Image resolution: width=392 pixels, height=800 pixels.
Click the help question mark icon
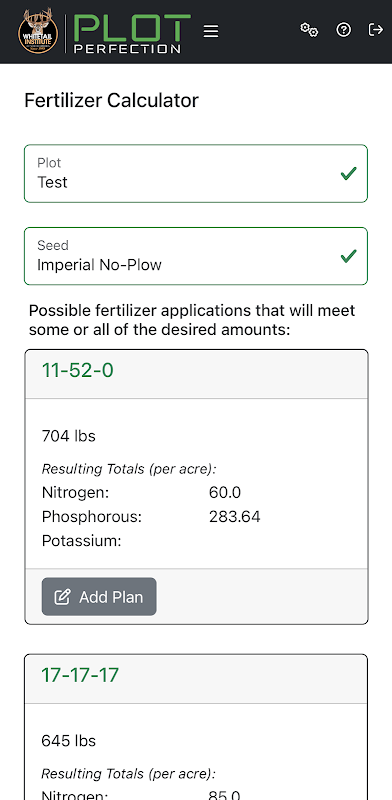pyautogui.click(x=344, y=30)
